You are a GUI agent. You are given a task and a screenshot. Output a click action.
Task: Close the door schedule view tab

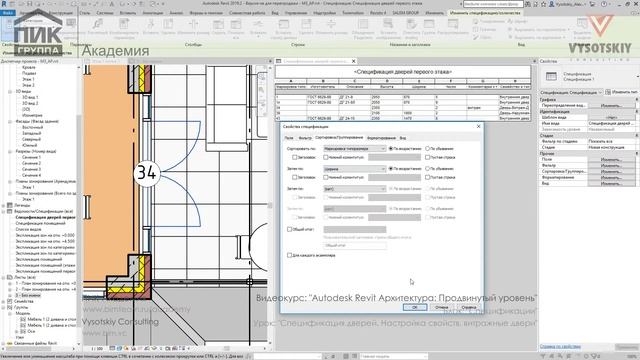pos(353,61)
